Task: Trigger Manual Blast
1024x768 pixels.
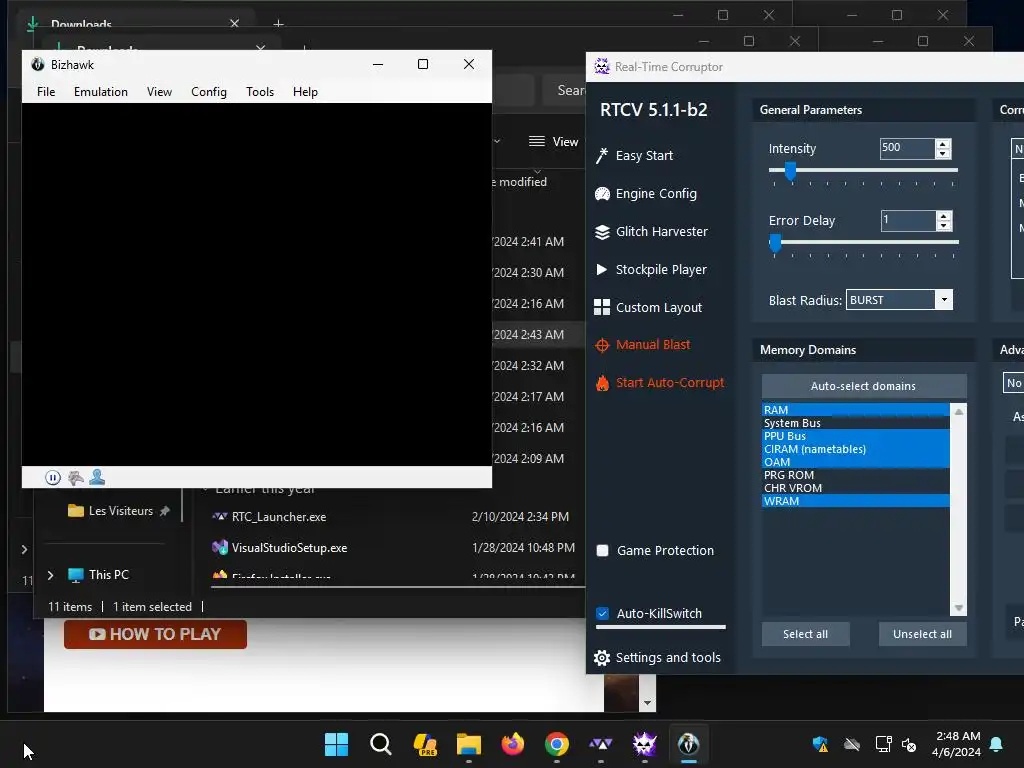Action: tap(642, 345)
